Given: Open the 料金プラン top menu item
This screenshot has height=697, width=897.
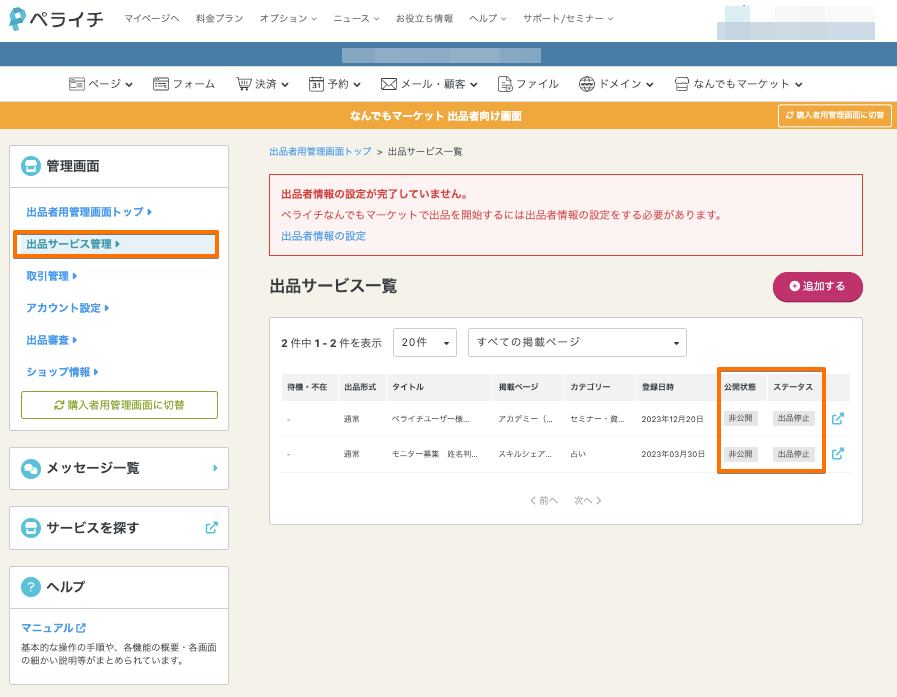Looking at the screenshot, I should pyautogui.click(x=219, y=19).
